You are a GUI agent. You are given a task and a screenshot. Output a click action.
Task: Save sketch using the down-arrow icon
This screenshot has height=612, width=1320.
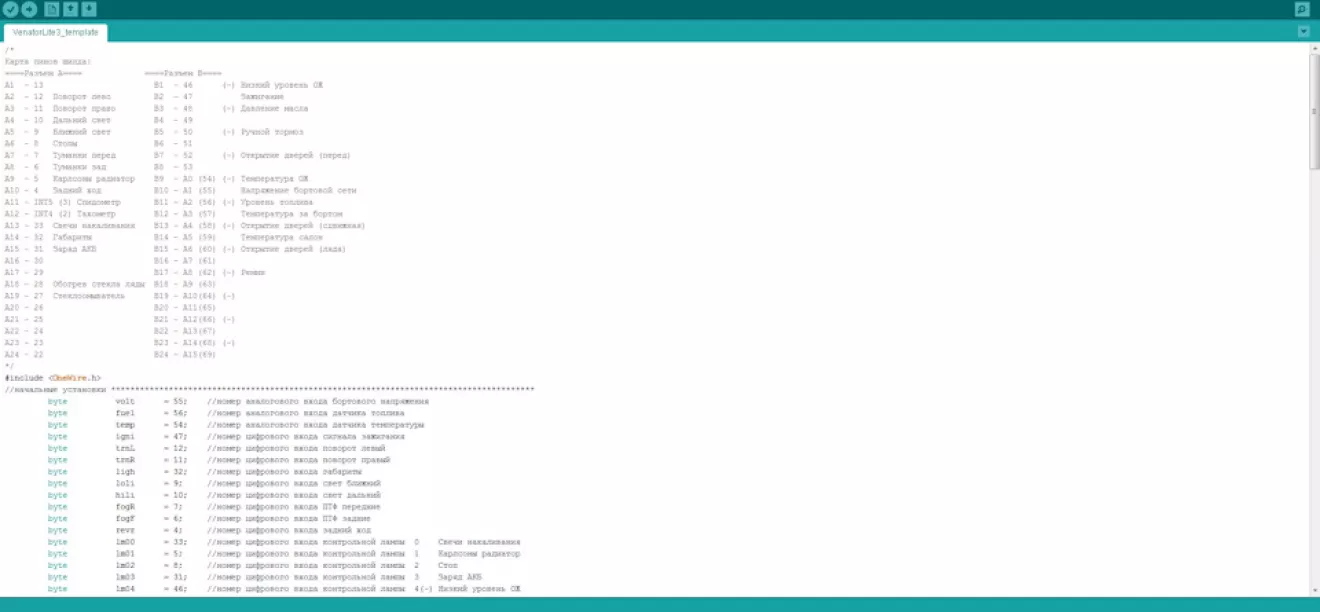[x=89, y=10]
